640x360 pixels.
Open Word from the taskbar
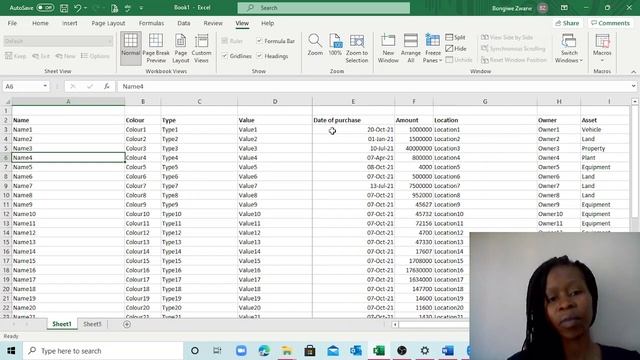[x=448, y=351]
